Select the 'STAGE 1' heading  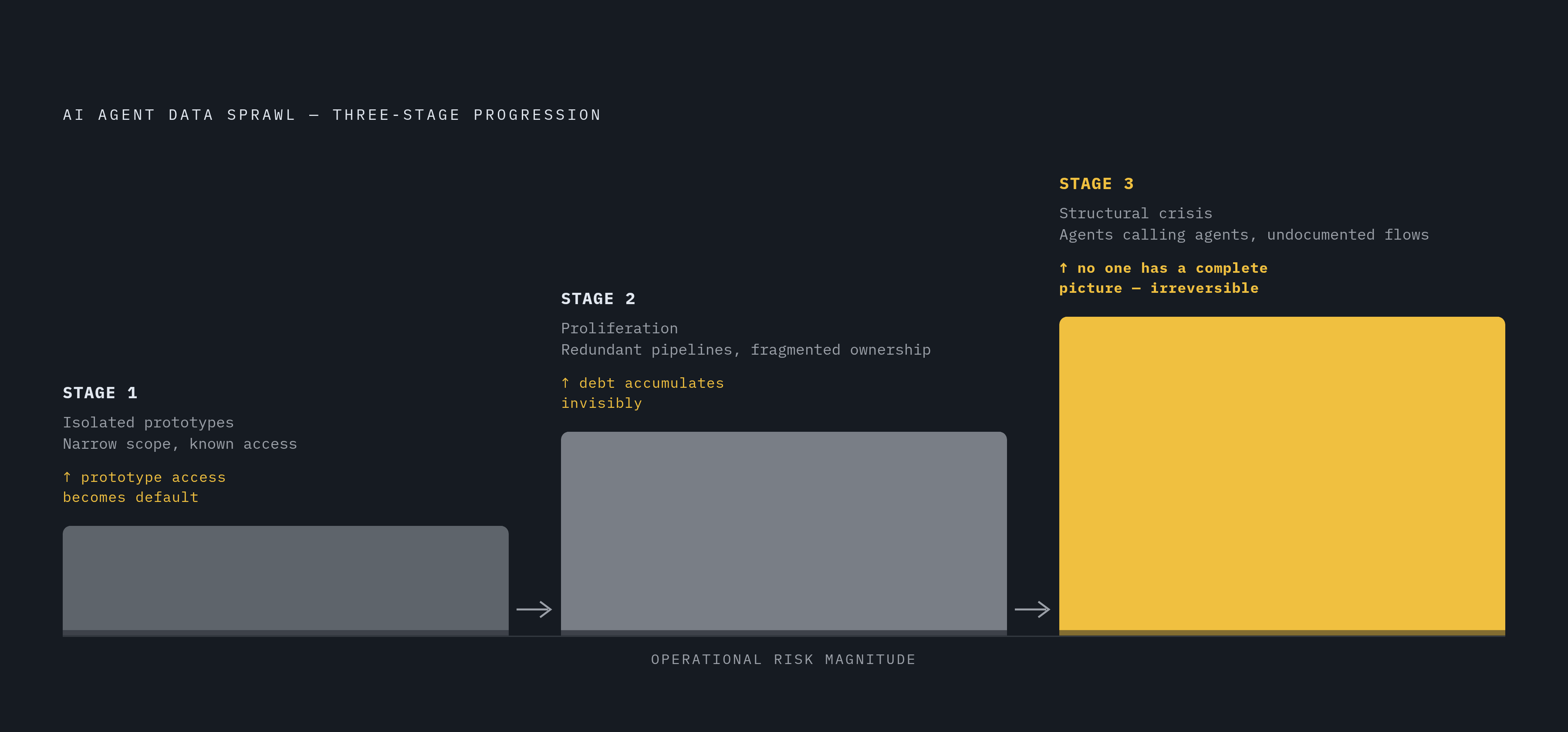pos(100,393)
